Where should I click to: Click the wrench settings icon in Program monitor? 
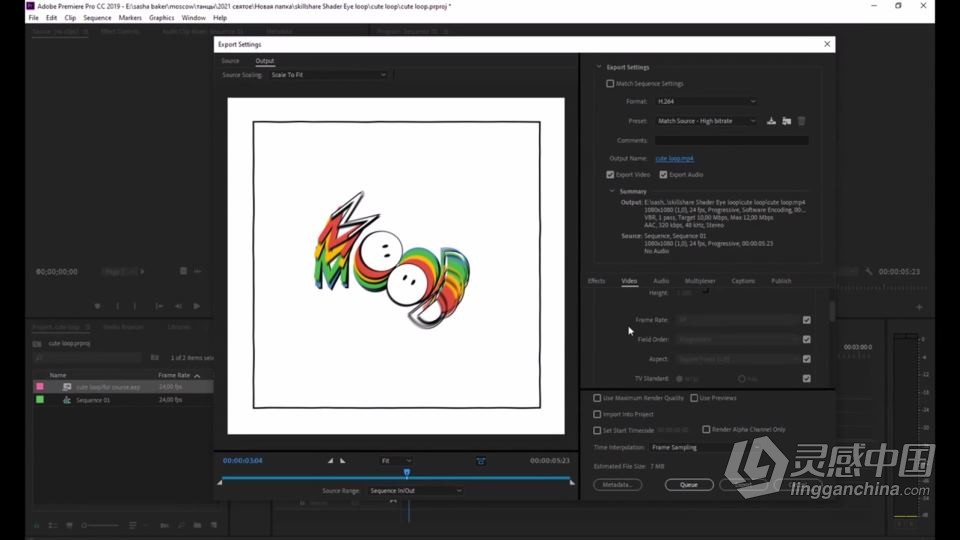[869, 271]
